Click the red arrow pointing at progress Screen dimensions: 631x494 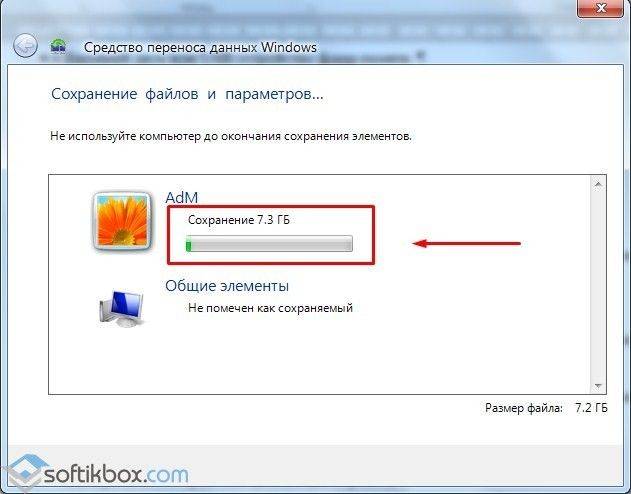pos(466,243)
